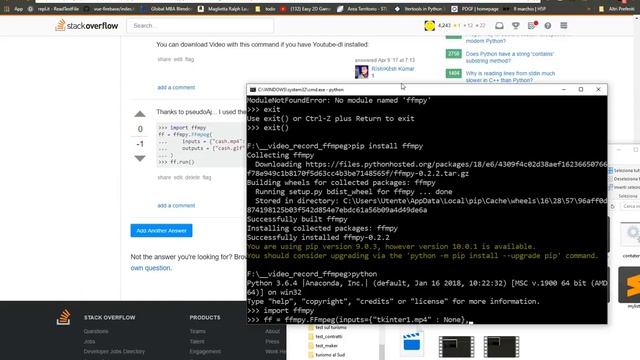Select the blue clapperboard video file in Explorer

tap(411, 342)
